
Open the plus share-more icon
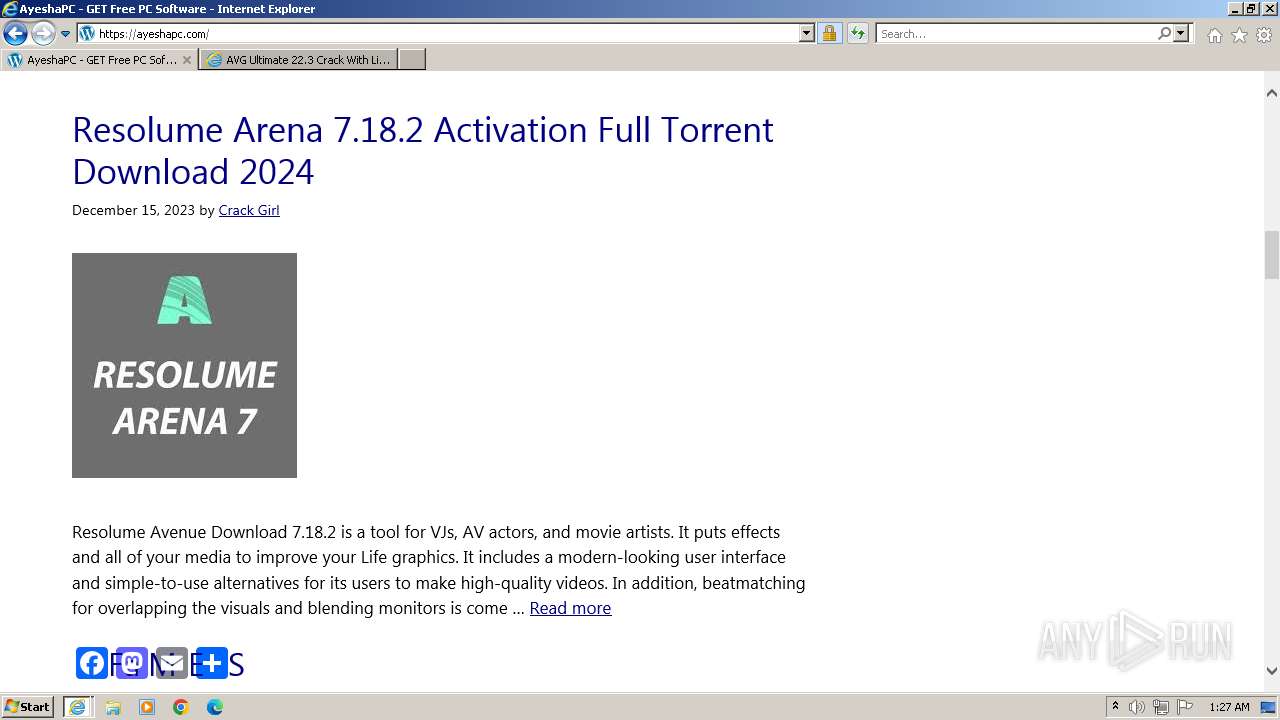[x=212, y=663]
